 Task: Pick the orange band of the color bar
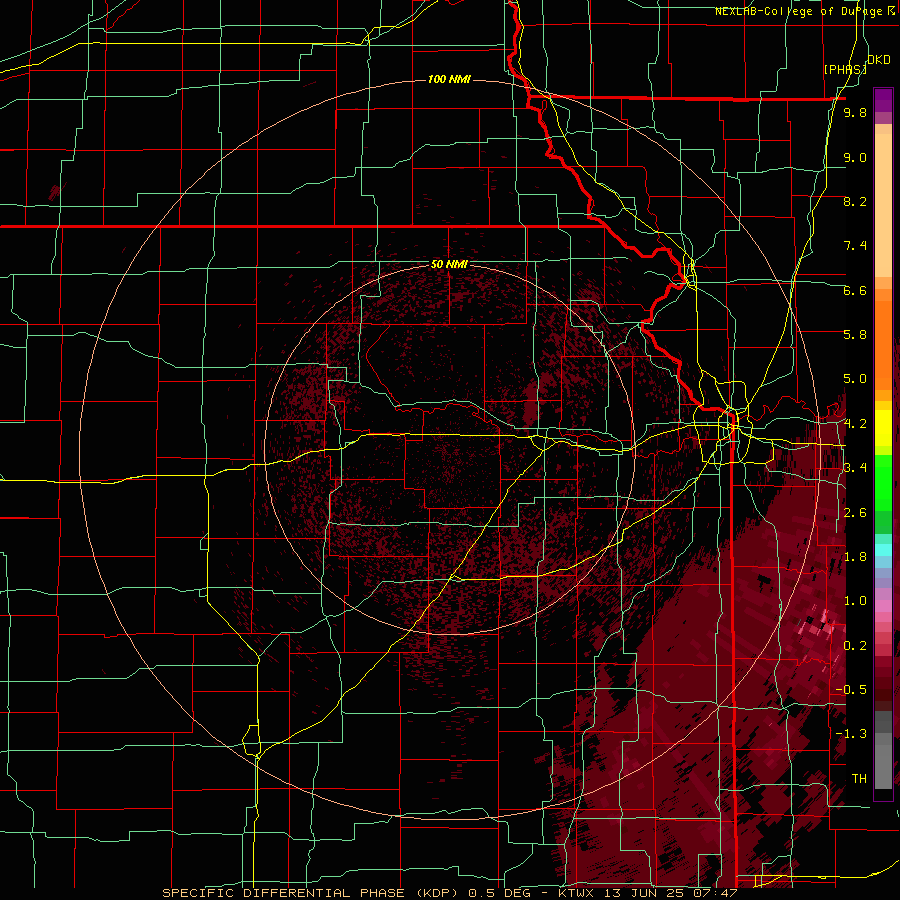point(883,344)
